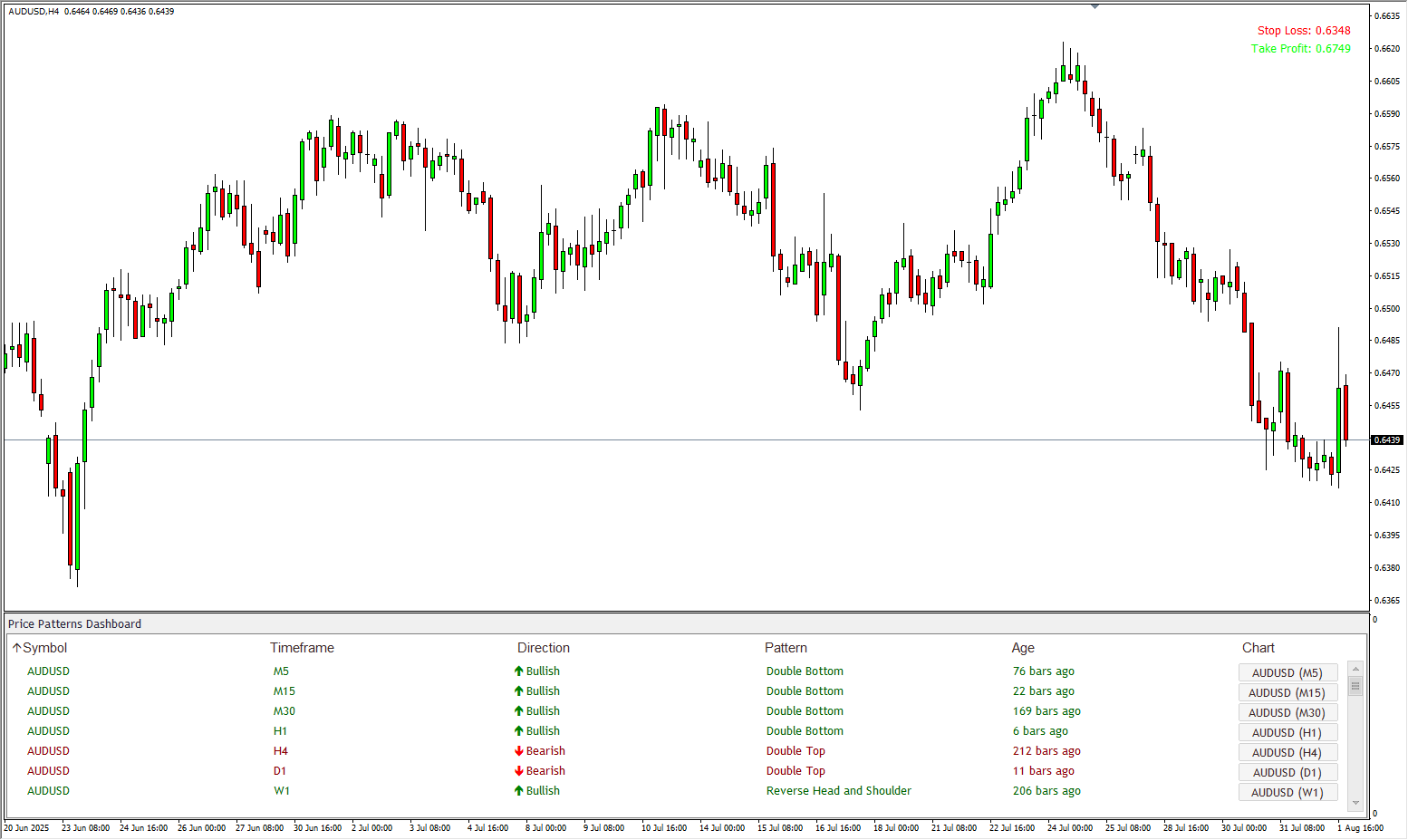The image size is (1408, 840).
Task: Click the chart shift triangle marker at top
Action: (1095, 6)
